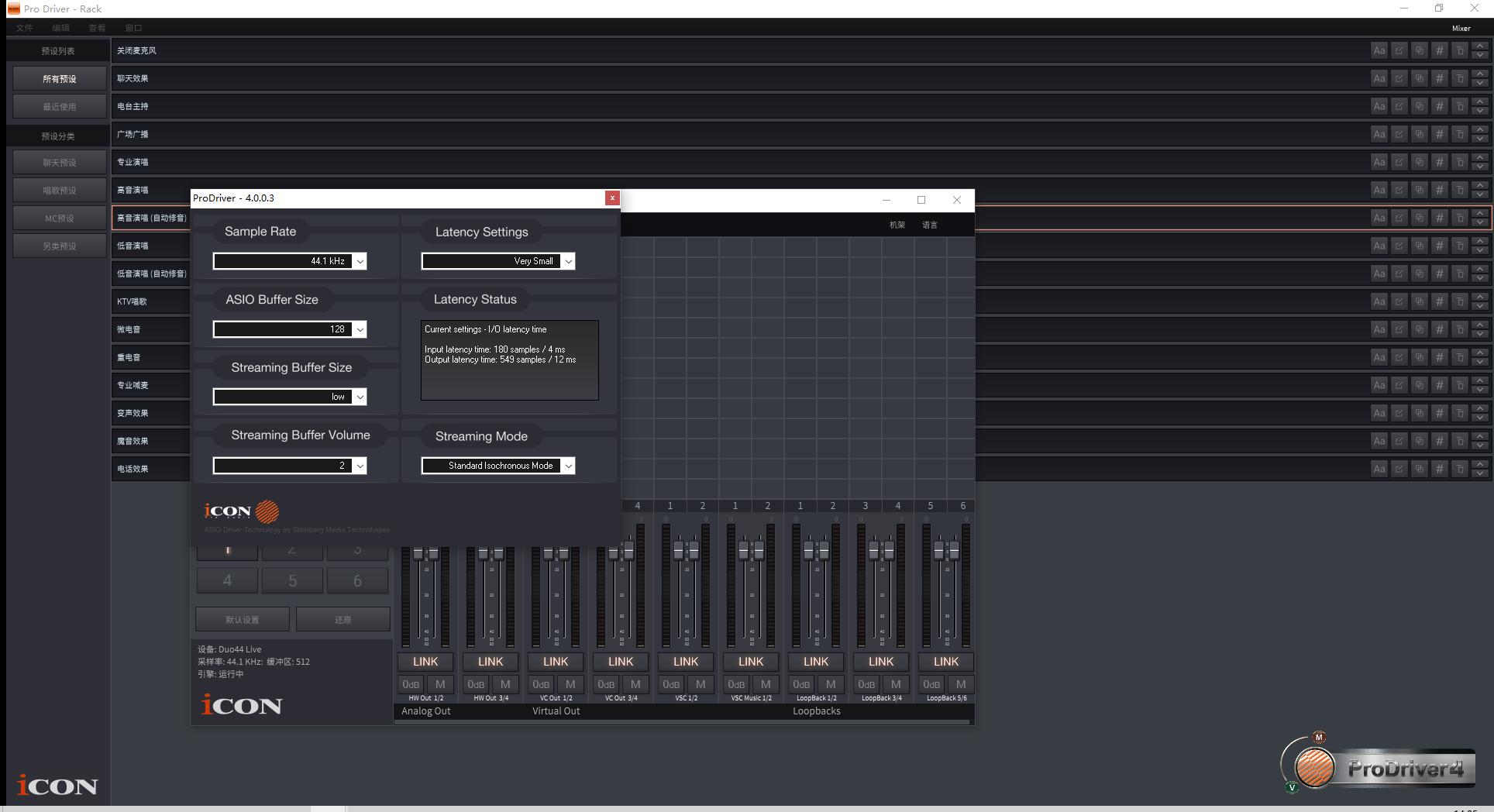The width and height of the screenshot is (1494, 812).
Task: Select the 所有预设 button in sidebar
Action: click(59, 79)
